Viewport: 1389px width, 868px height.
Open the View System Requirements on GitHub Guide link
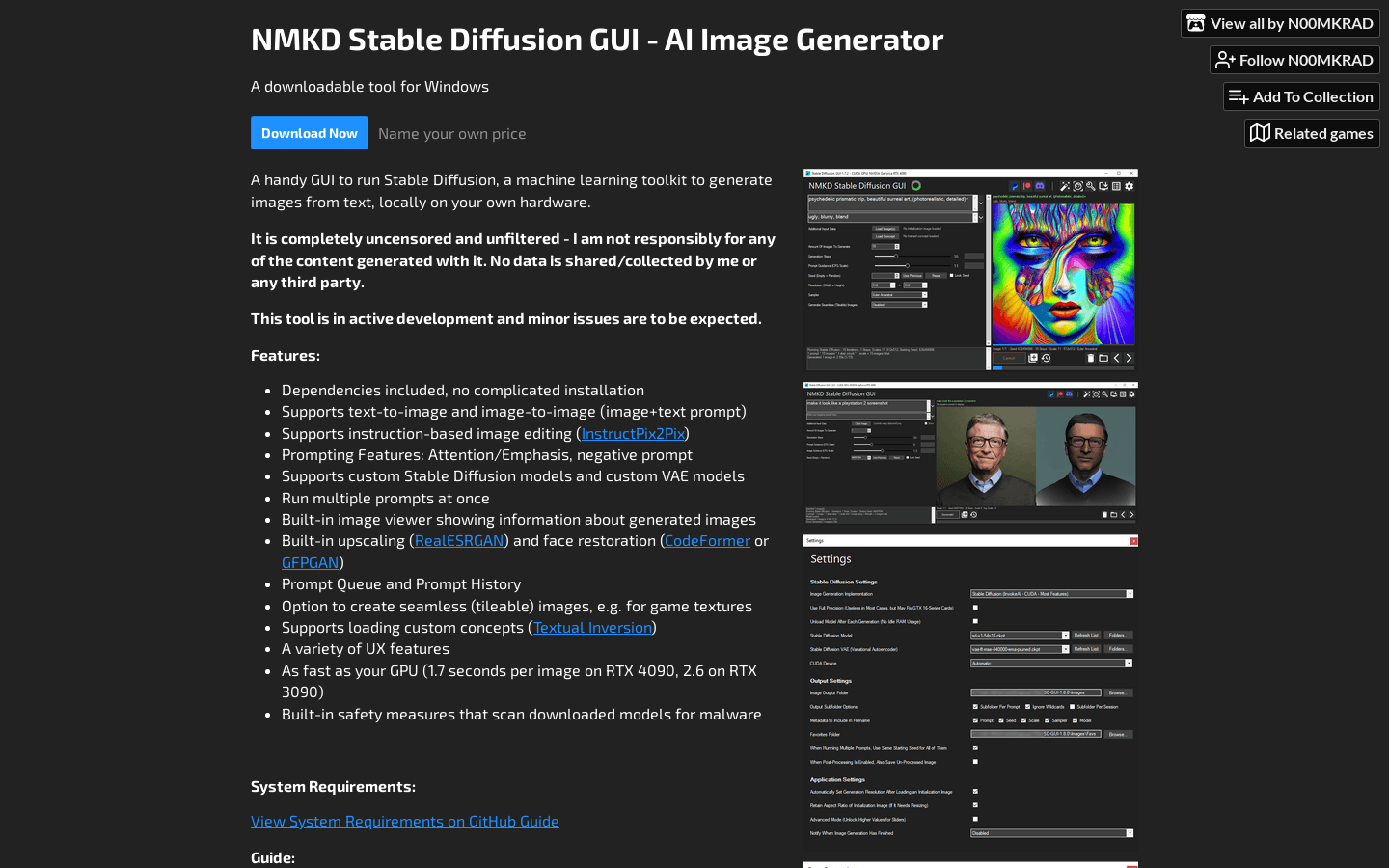click(404, 821)
